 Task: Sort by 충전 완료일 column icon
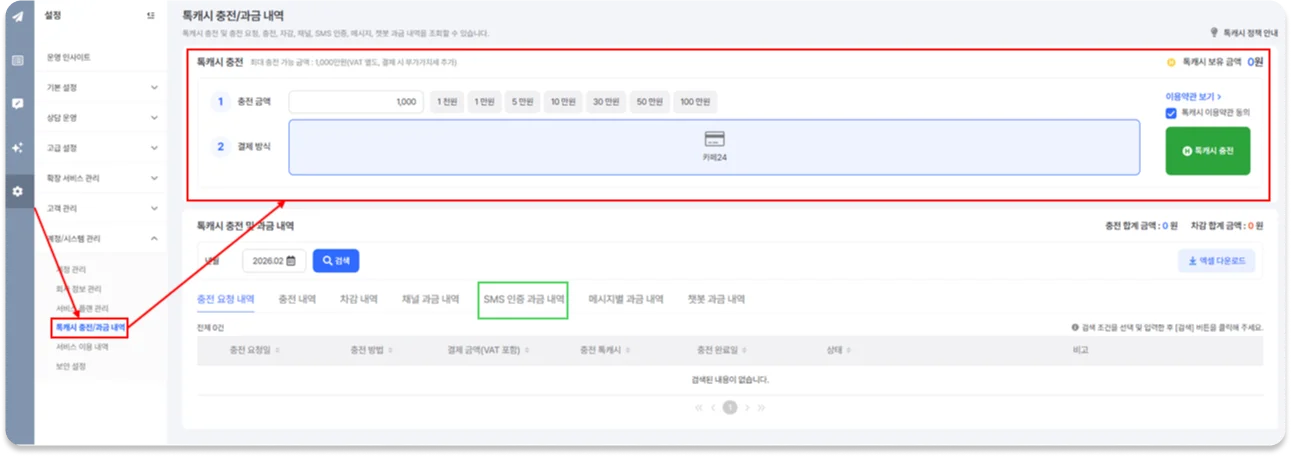pos(744,351)
